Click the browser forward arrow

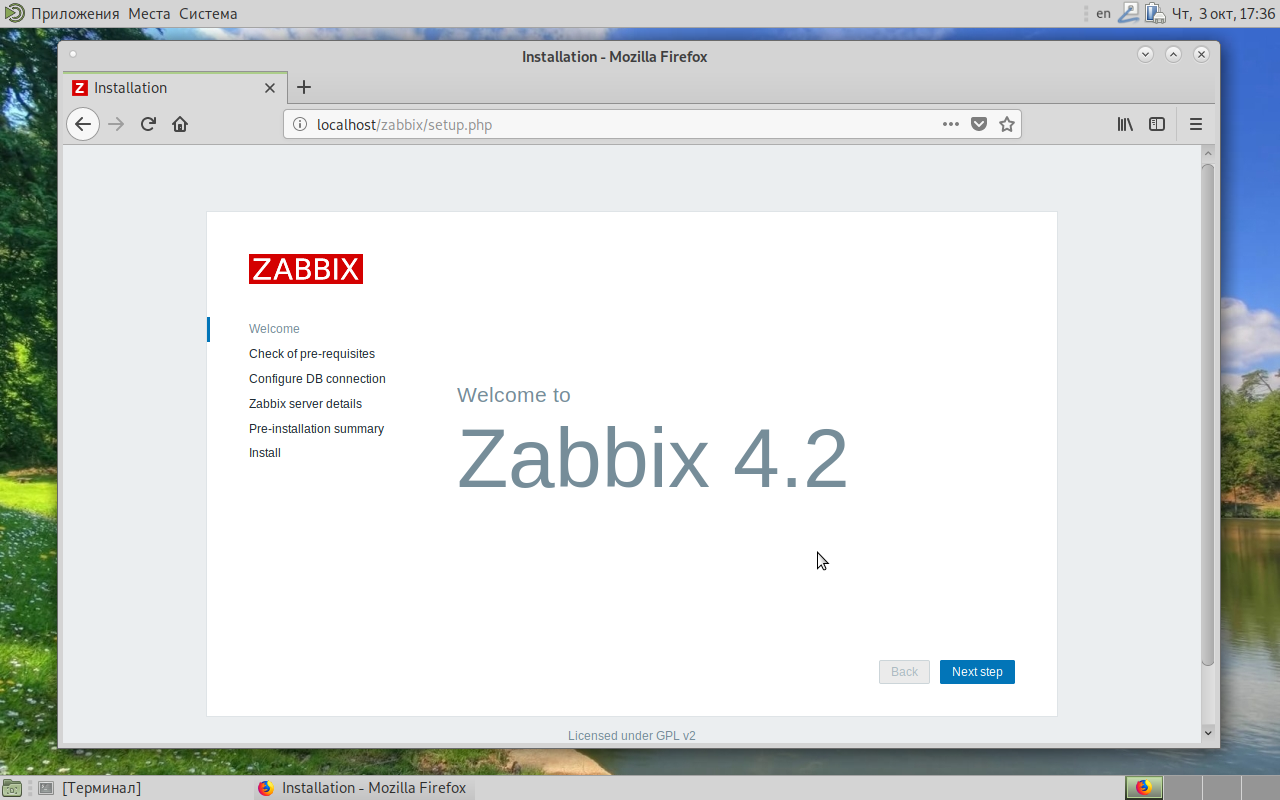116,124
